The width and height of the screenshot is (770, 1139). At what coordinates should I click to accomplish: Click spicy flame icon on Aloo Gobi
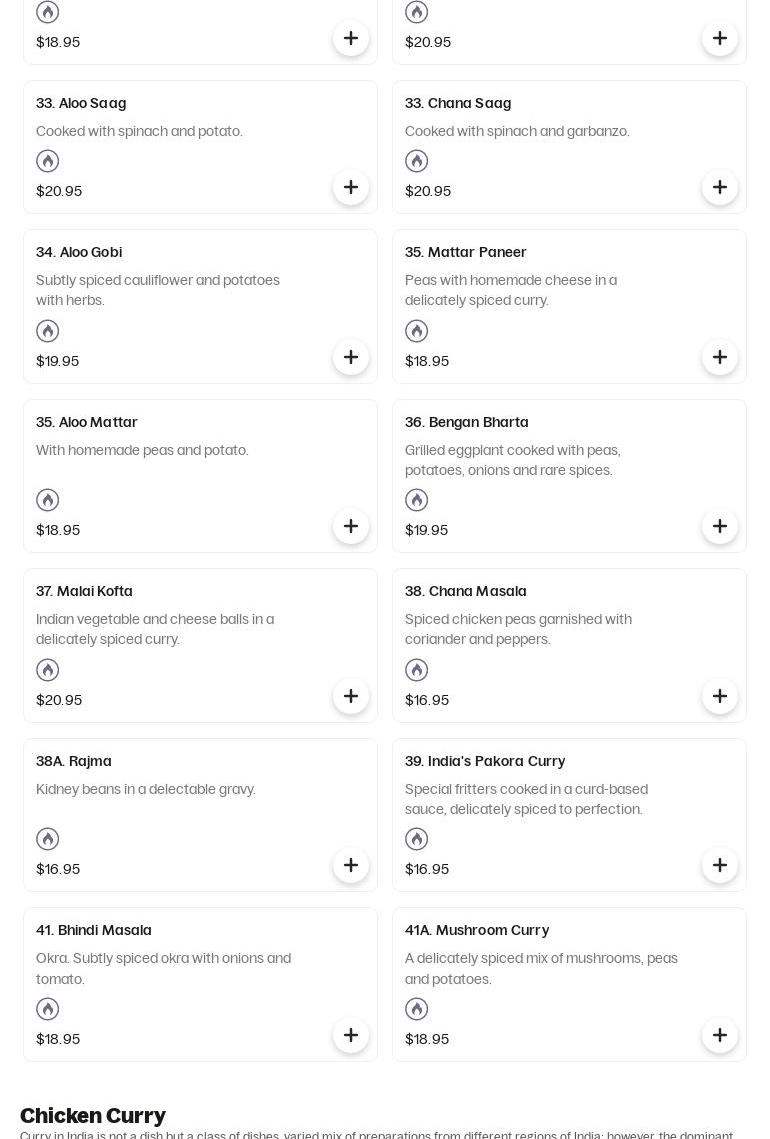48,331
